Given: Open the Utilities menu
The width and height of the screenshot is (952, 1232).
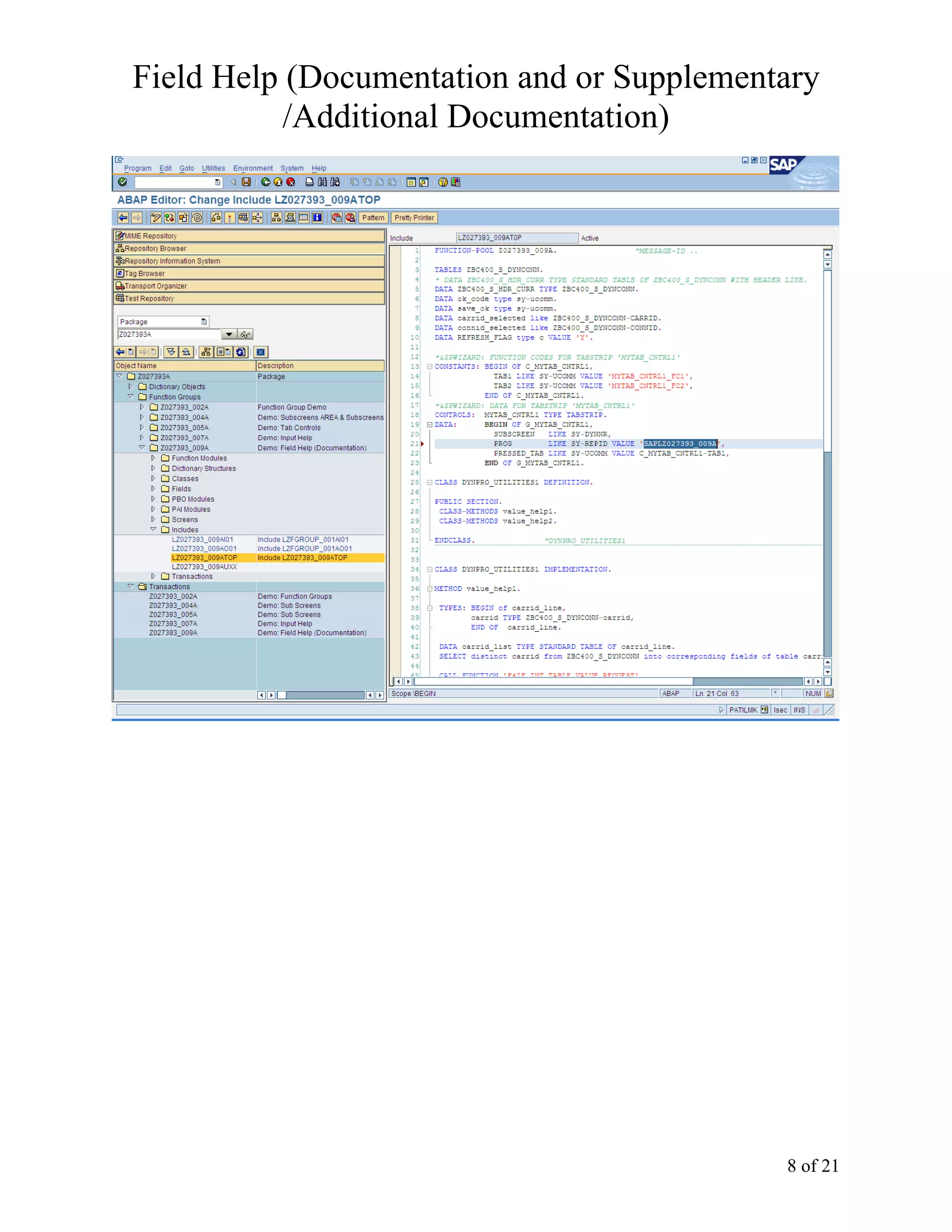Looking at the screenshot, I should pyautogui.click(x=213, y=168).
